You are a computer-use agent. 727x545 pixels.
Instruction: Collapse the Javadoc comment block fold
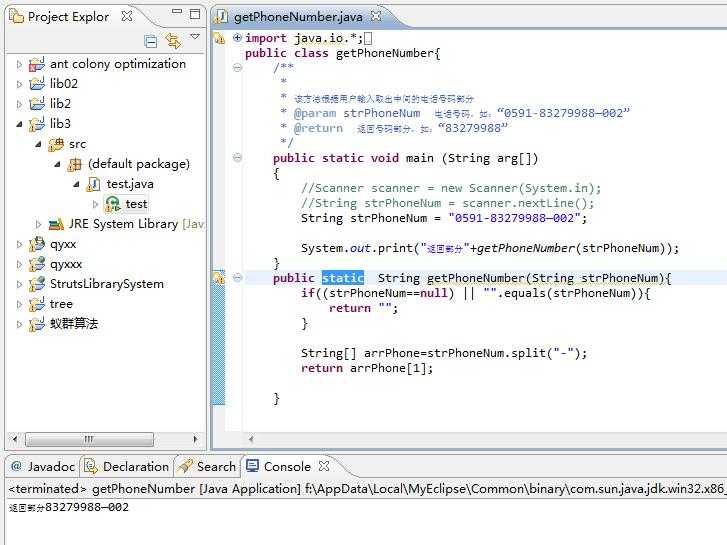[x=237, y=68]
